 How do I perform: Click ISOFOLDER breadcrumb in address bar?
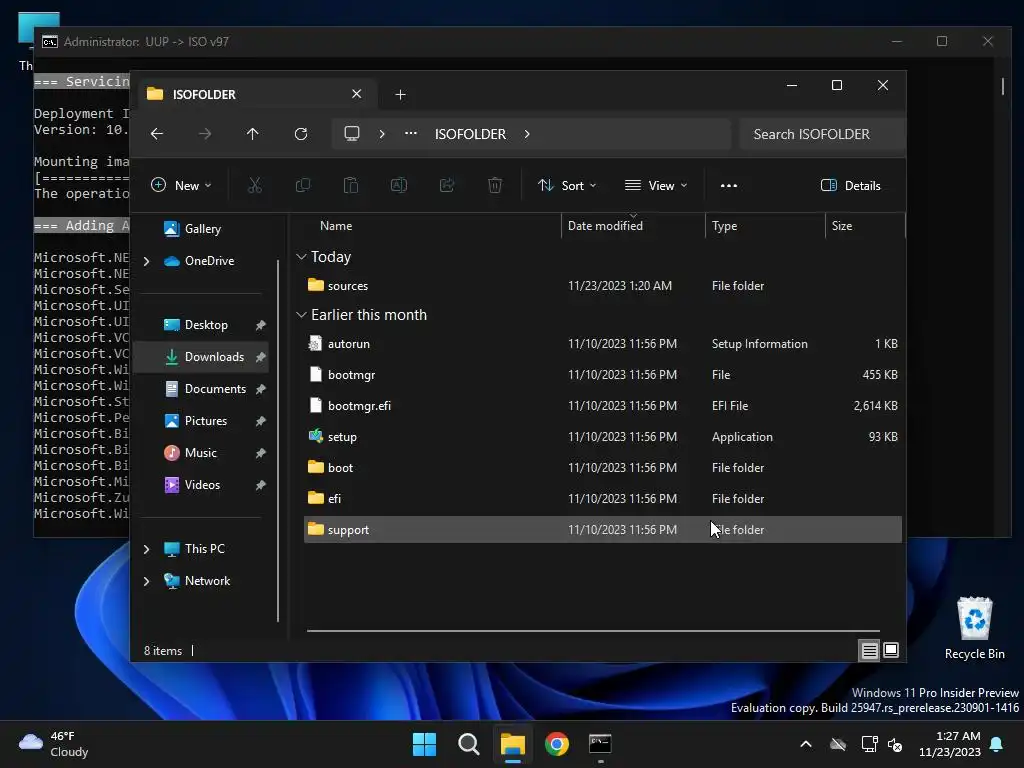(x=470, y=134)
